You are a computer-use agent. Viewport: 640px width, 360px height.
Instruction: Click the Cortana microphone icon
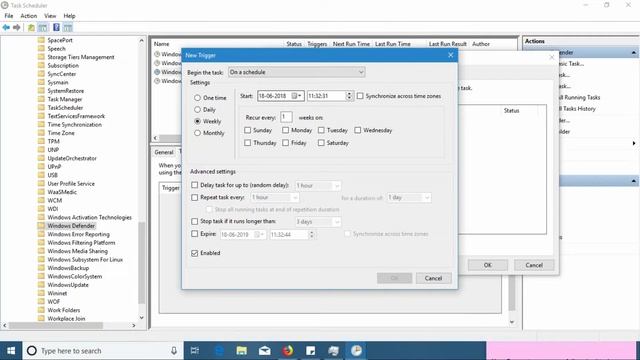click(173, 351)
